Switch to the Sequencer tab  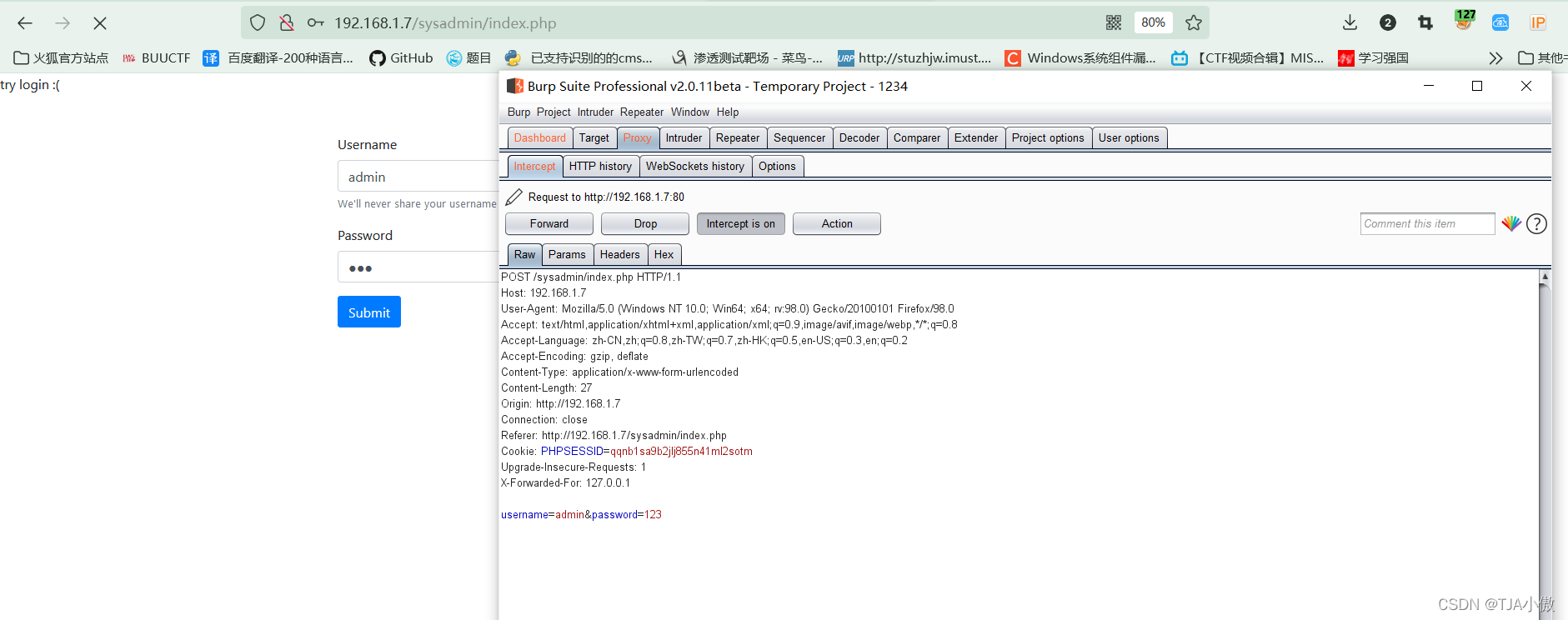coord(799,138)
